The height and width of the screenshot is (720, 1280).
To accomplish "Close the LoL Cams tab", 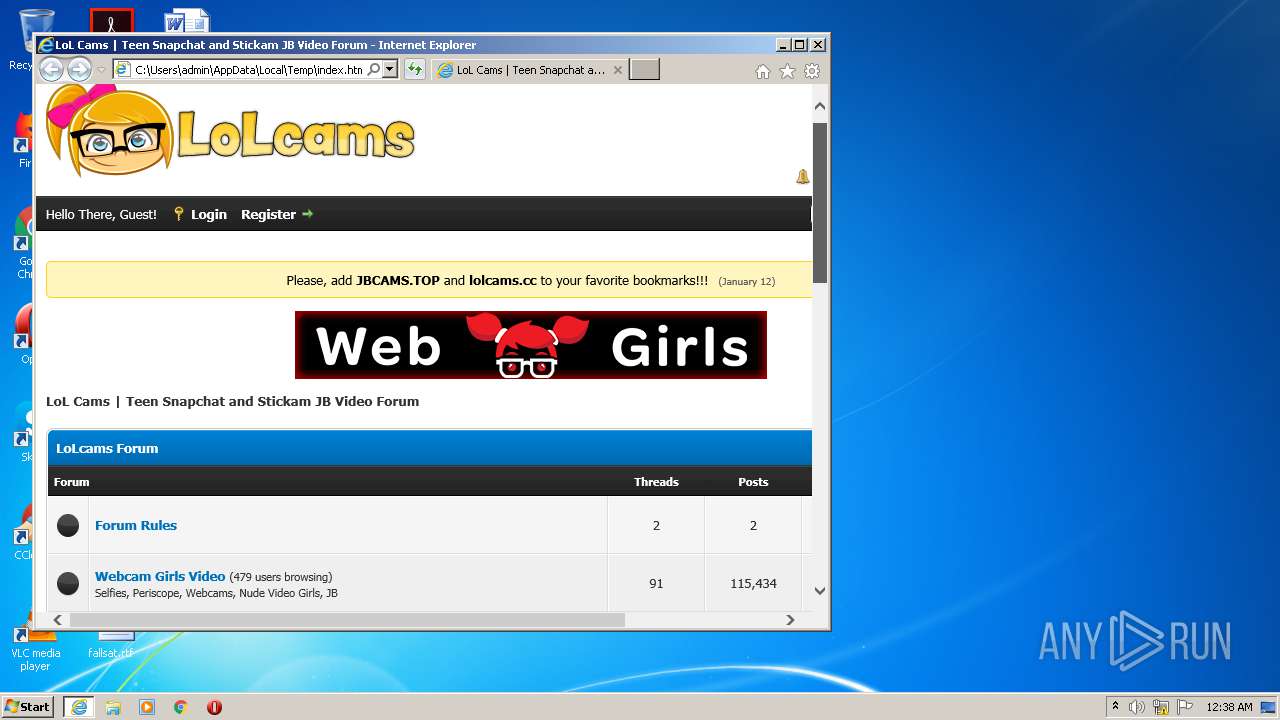I will click(x=617, y=70).
